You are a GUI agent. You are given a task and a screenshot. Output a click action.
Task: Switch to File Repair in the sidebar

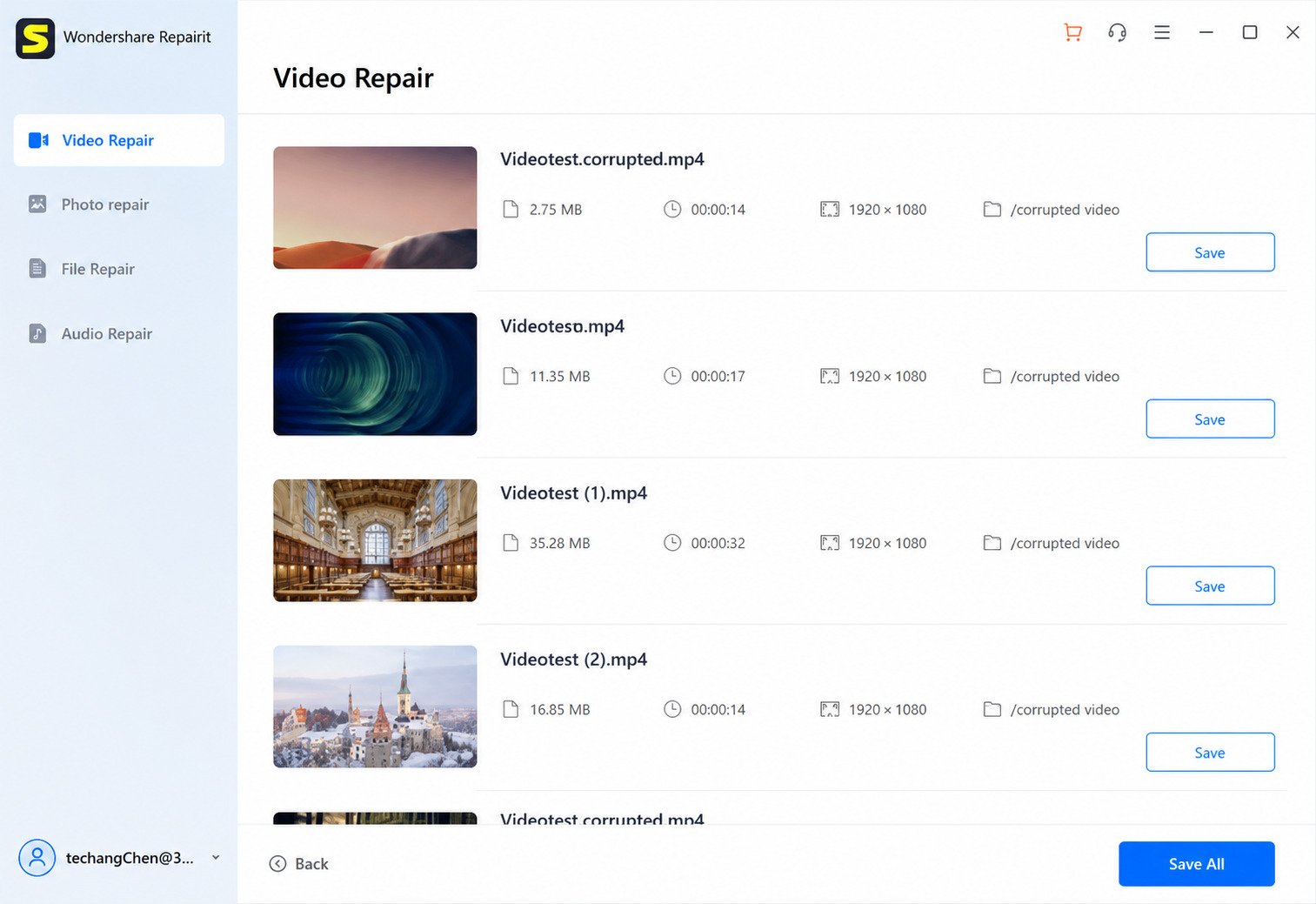[x=119, y=269]
